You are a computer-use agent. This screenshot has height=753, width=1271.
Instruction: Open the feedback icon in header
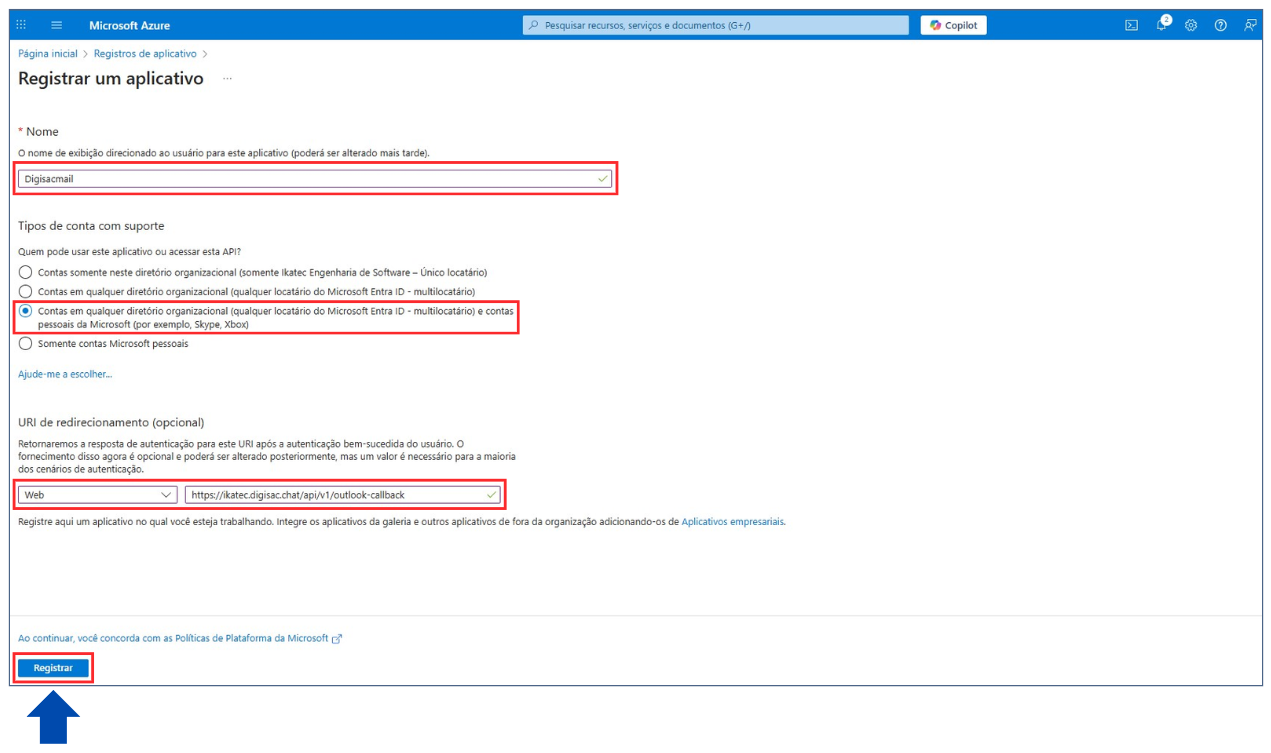[1250, 25]
